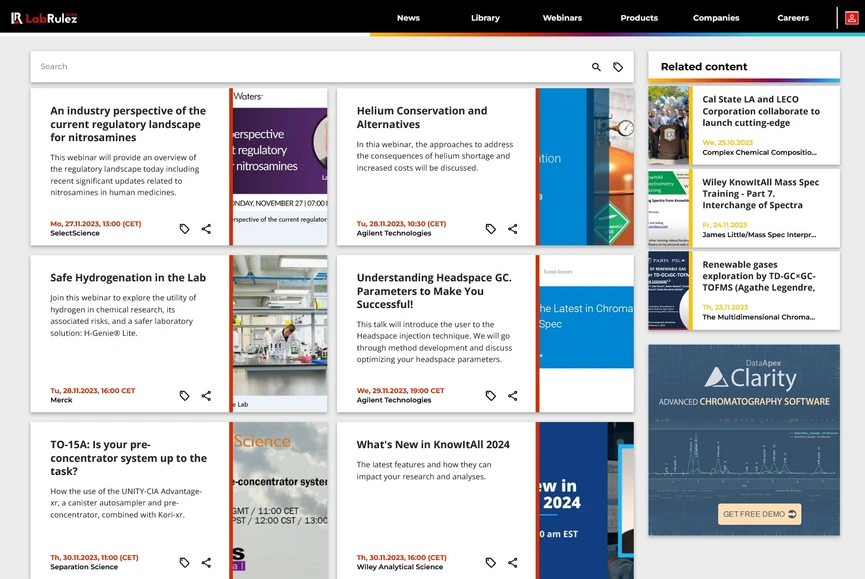Image resolution: width=865 pixels, height=579 pixels.
Task: Click the helium tank webinar thumbnail
Action: click(x=586, y=167)
